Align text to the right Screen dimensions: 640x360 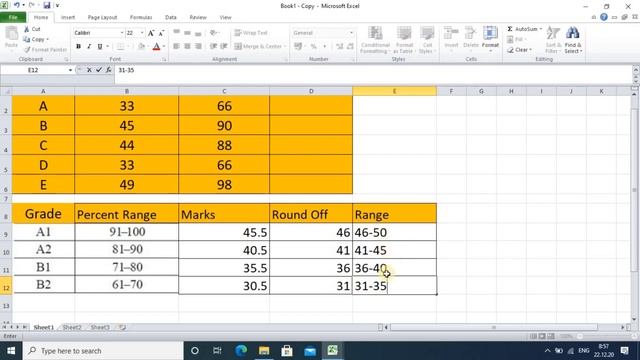[198, 46]
